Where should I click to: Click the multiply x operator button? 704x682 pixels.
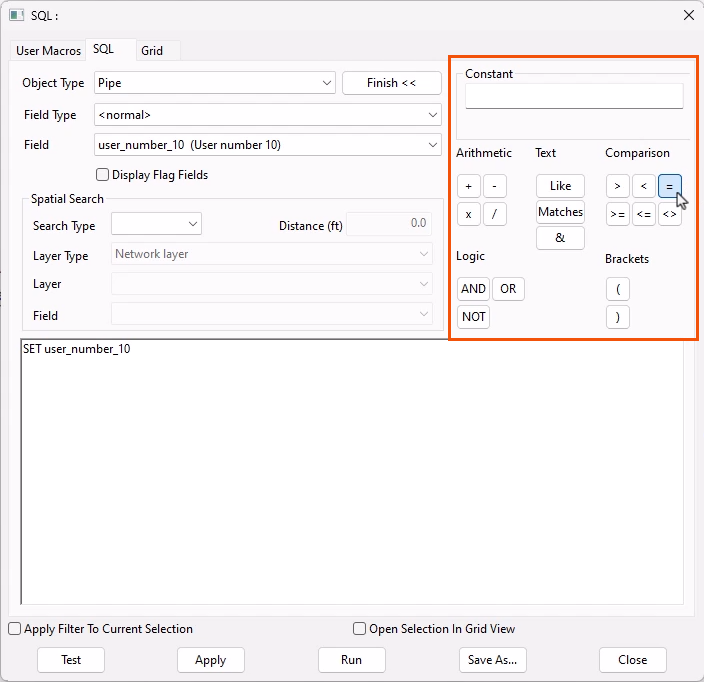click(469, 214)
